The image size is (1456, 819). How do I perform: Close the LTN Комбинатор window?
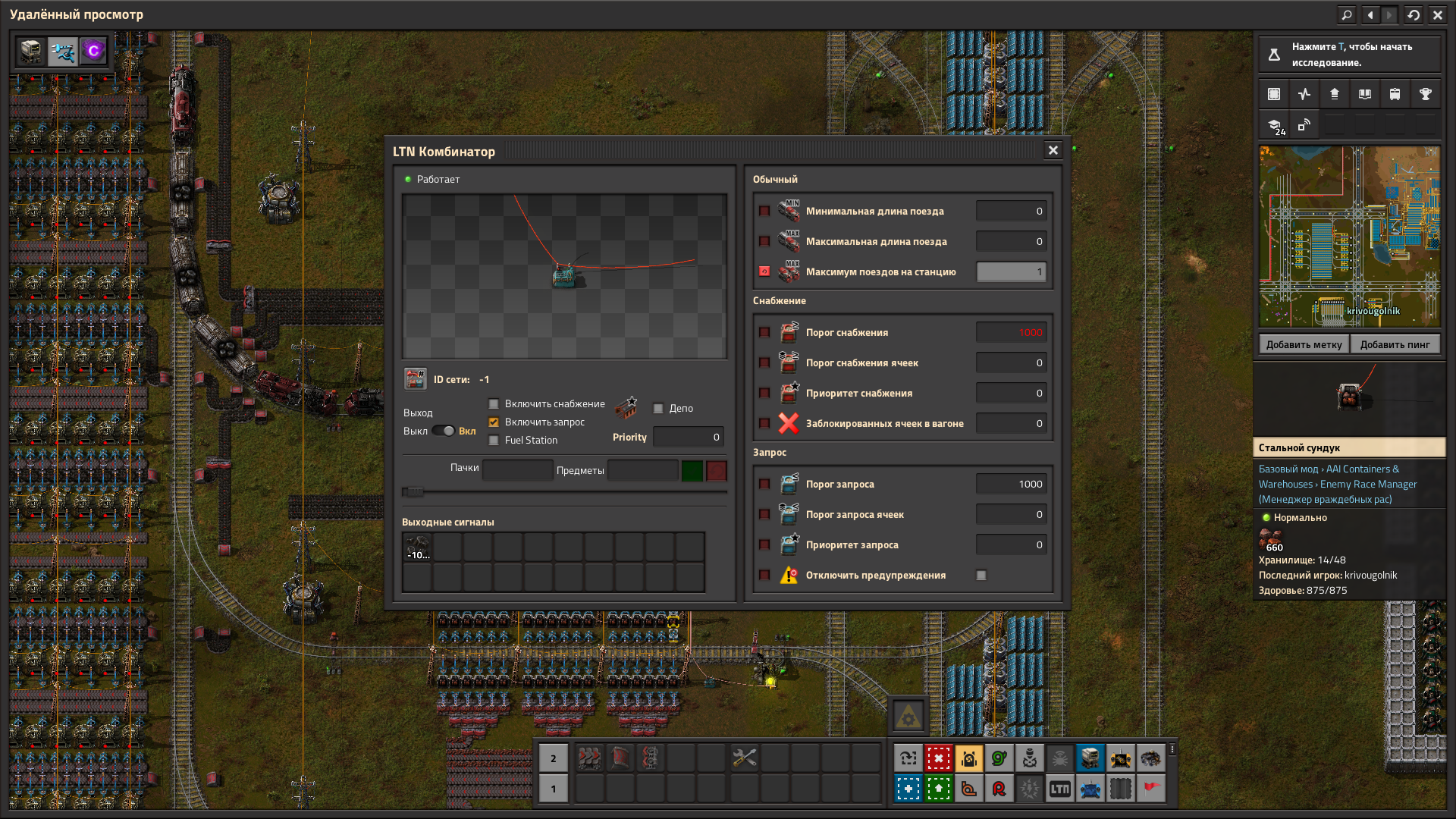point(1053,150)
